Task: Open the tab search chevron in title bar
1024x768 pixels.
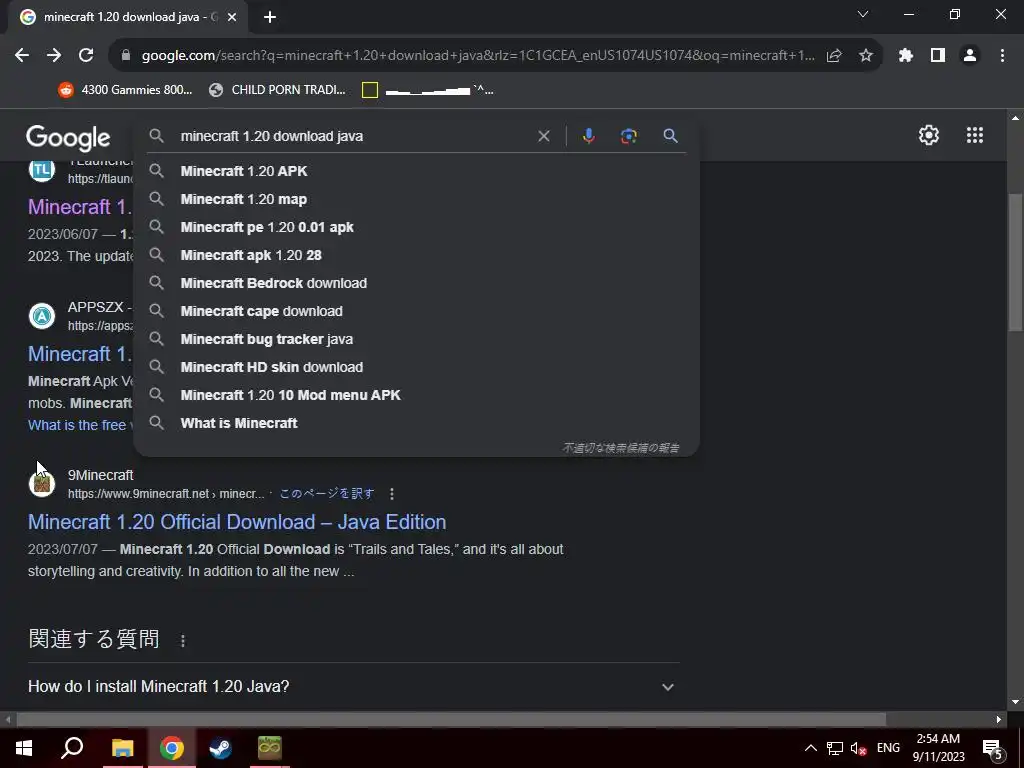Action: pos(863,14)
